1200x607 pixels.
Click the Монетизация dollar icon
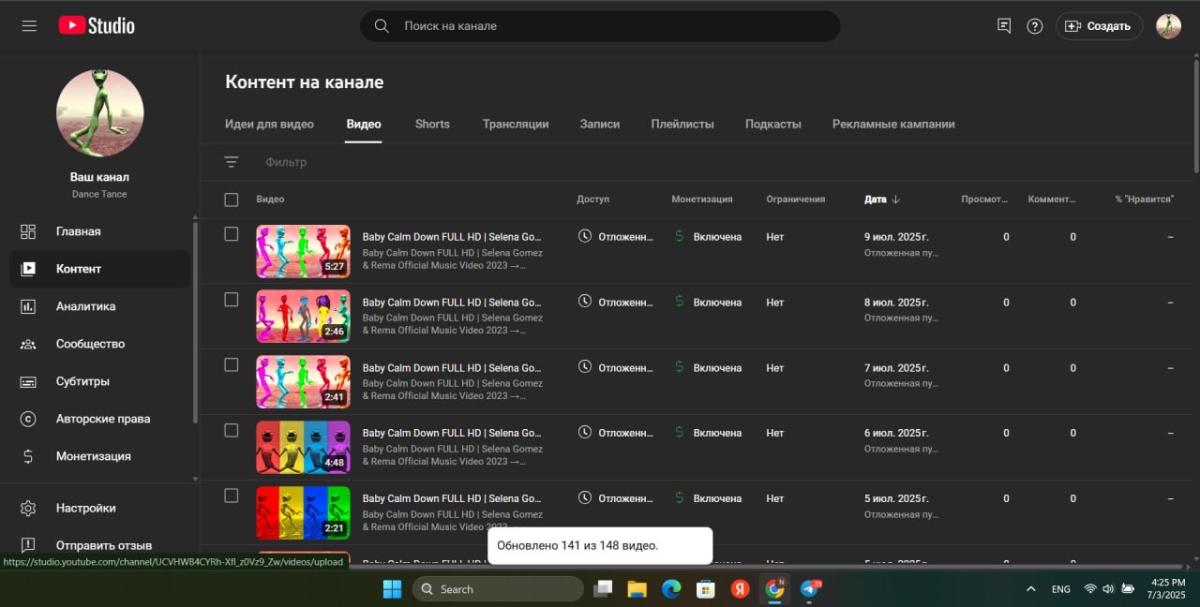[x=28, y=456]
